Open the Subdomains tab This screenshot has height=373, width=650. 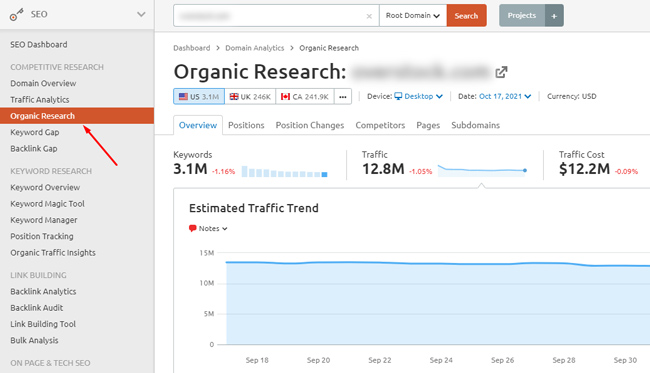click(x=475, y=125)
